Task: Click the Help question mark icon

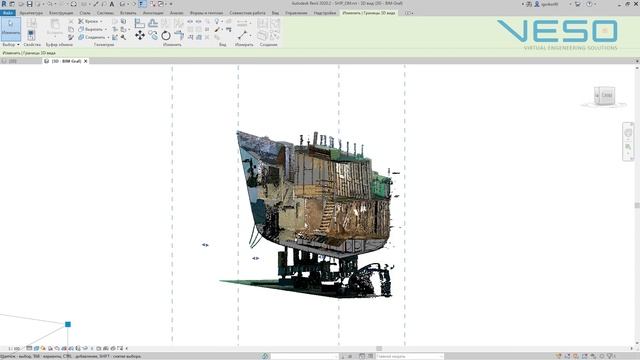Action: pyautogui.click(x=589, y=4)
